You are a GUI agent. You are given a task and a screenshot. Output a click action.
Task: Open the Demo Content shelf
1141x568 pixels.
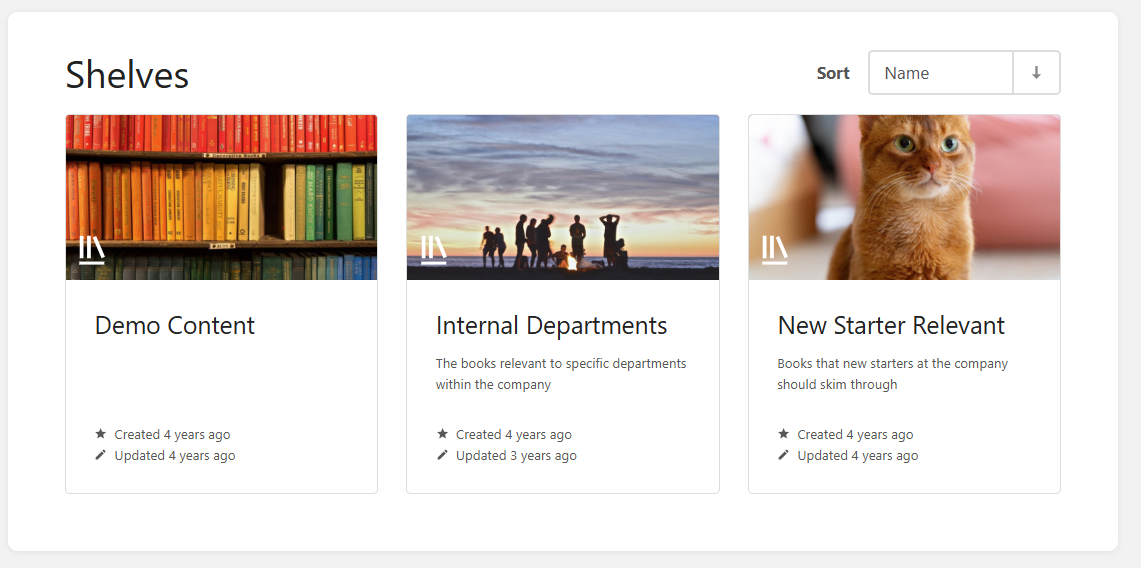click(x=175, y=326)
